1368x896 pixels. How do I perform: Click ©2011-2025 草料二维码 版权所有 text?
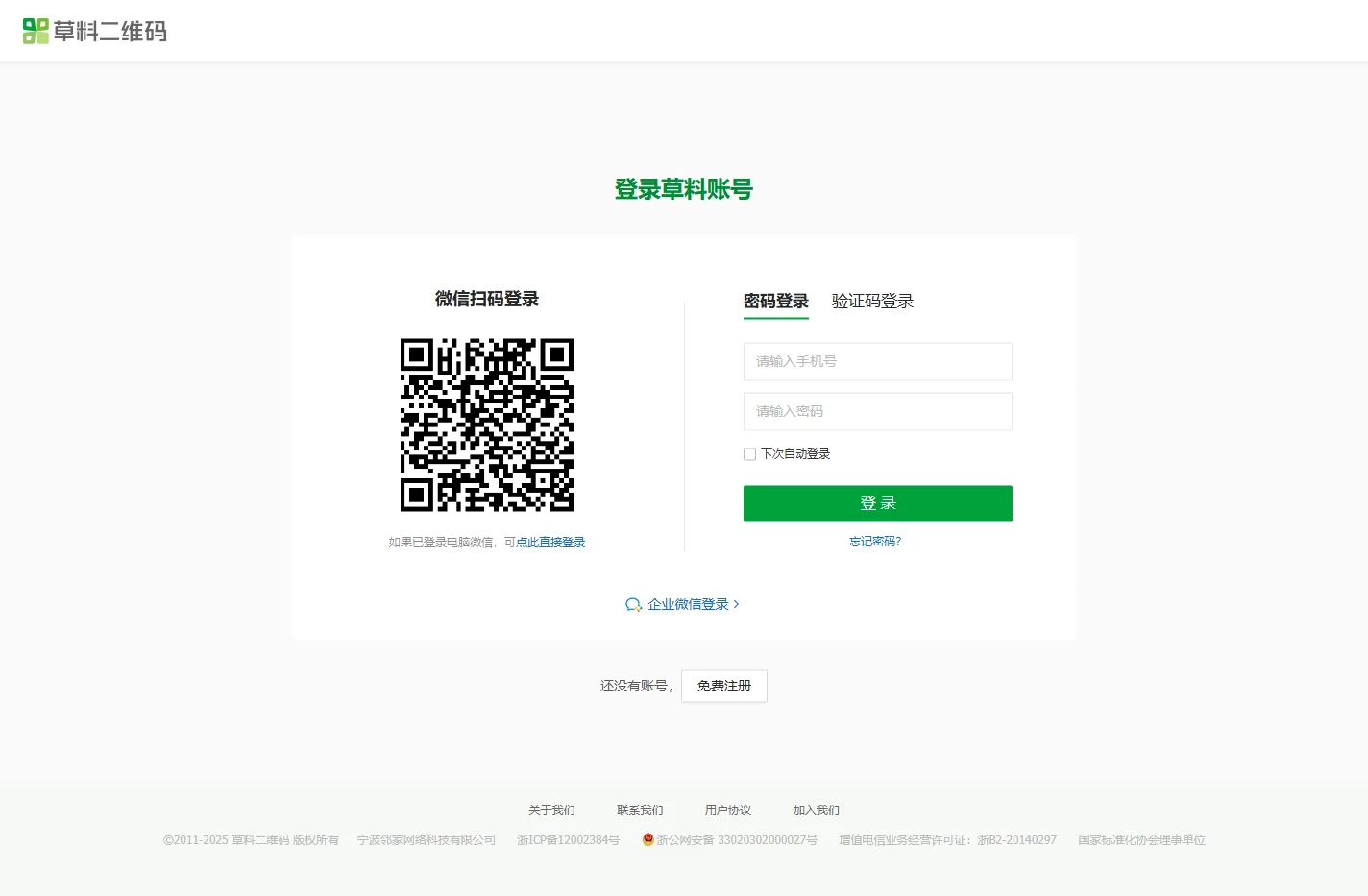click(251, 840)
